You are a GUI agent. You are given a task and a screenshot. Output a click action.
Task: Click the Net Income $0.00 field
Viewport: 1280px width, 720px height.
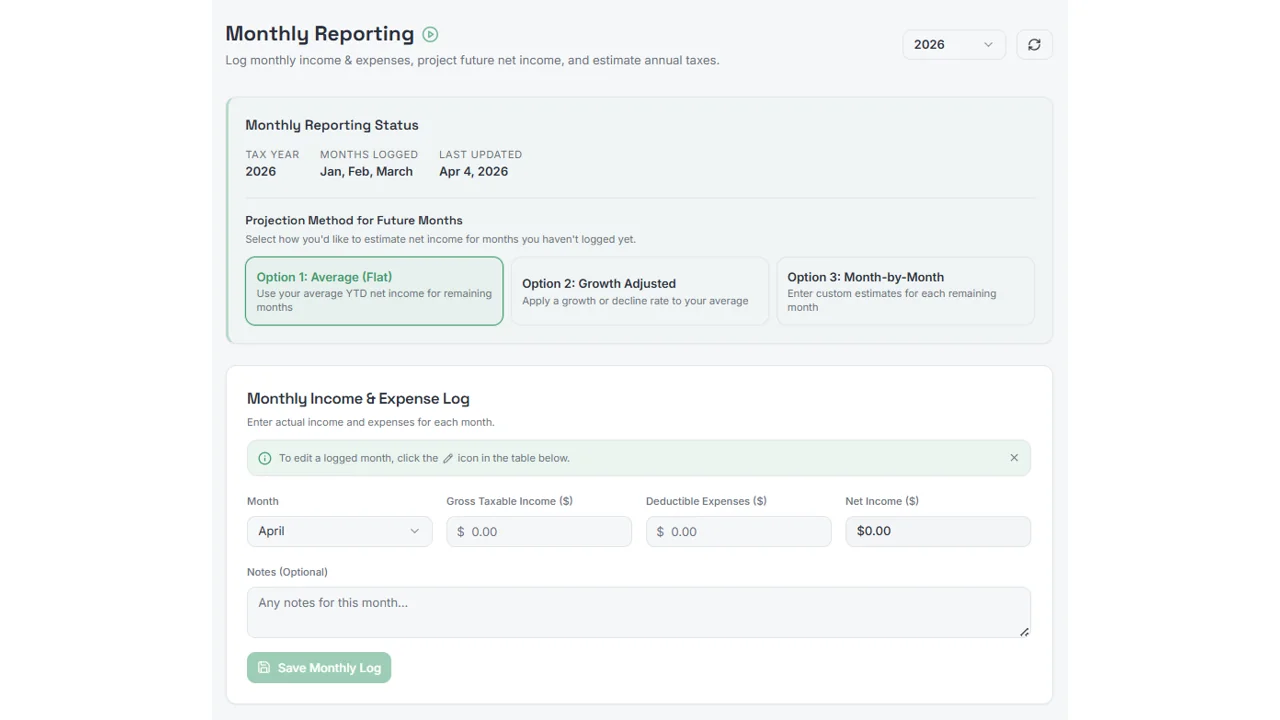(x=938, y=531)
